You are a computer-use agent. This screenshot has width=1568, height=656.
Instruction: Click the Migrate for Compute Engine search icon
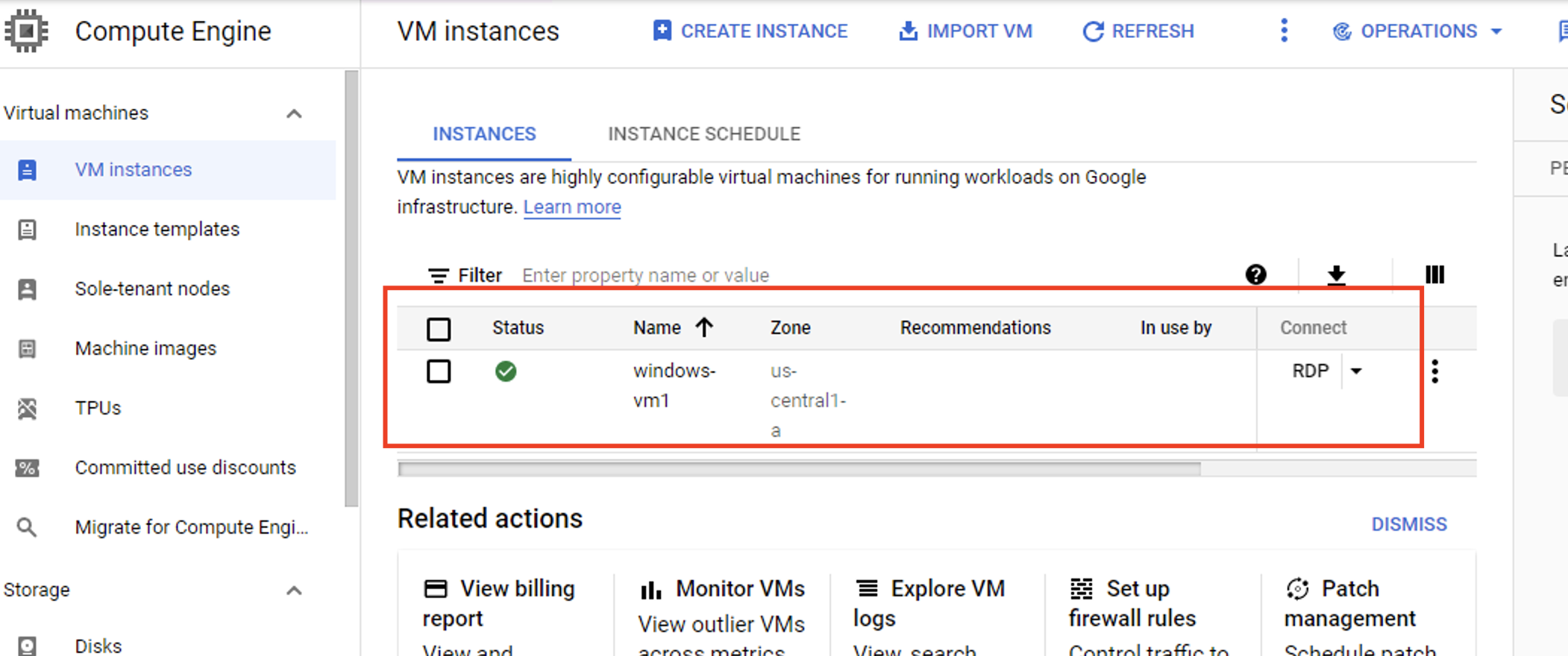click(x=27, y=528)
